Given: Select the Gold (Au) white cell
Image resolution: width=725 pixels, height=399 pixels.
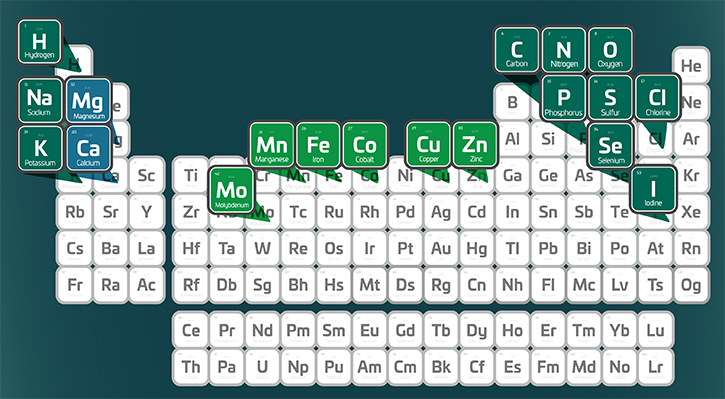Looking at the screenshot, I should point(441,249).
